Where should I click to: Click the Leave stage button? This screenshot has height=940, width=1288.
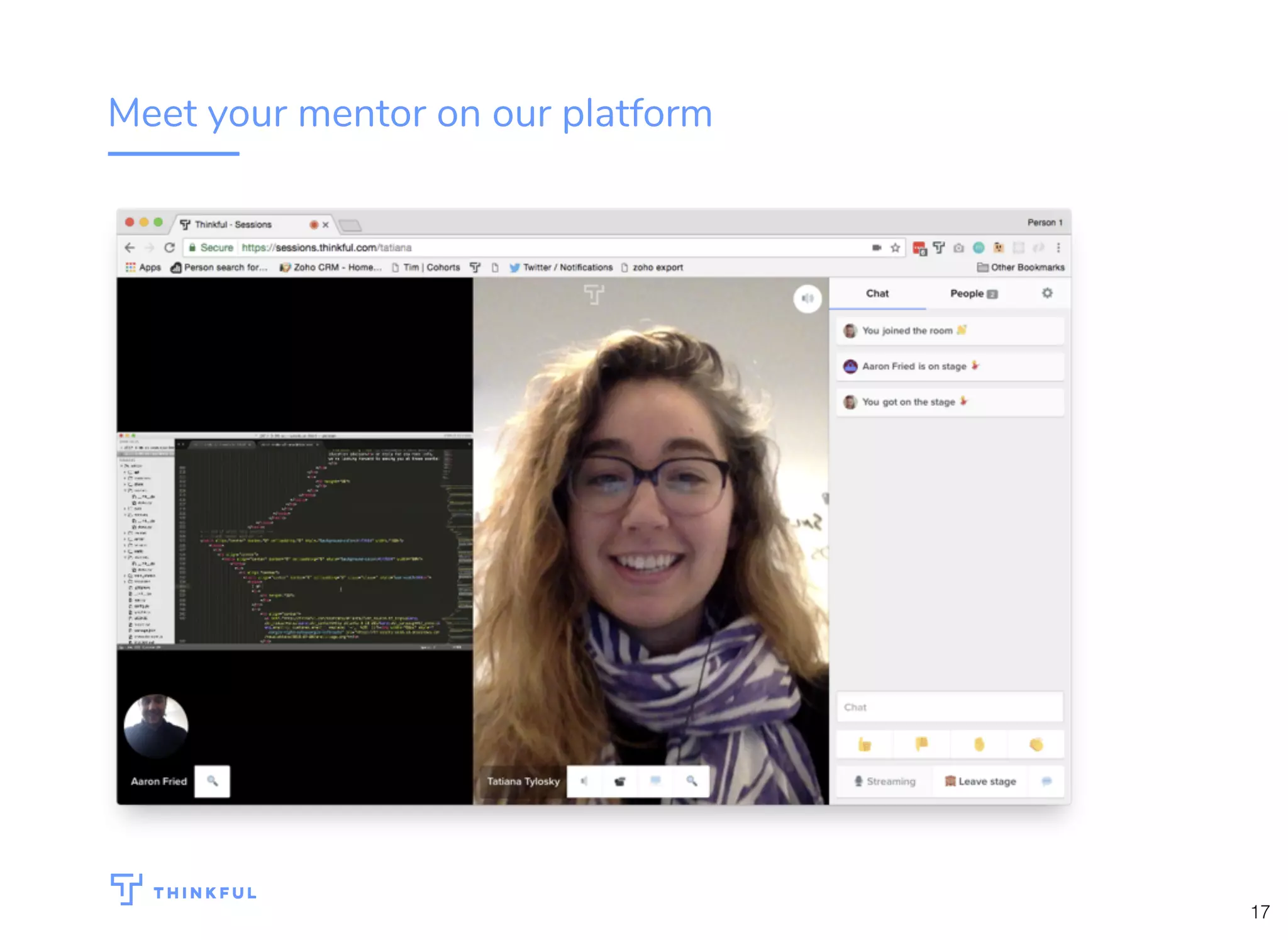pyautogui.click(x=980, y=781)
